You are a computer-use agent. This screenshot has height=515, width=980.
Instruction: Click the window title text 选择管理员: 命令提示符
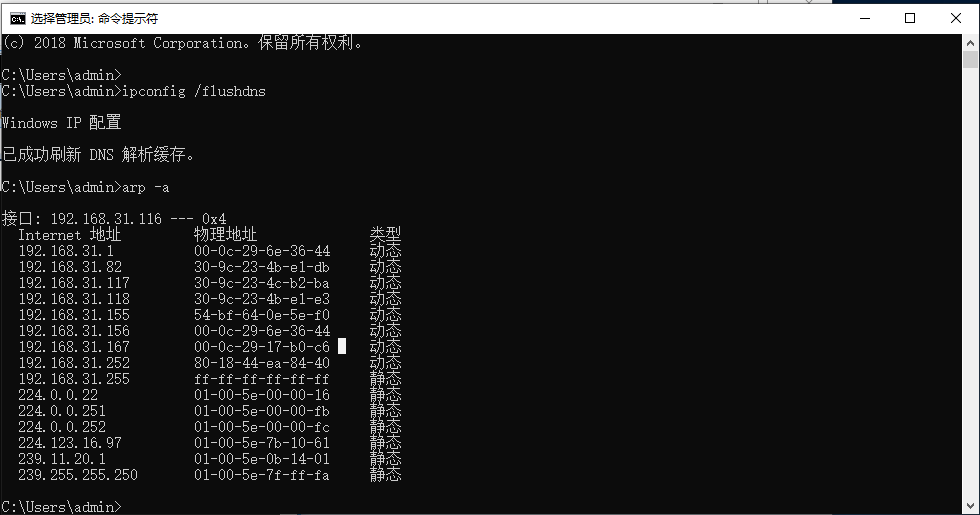pos(94,19)
